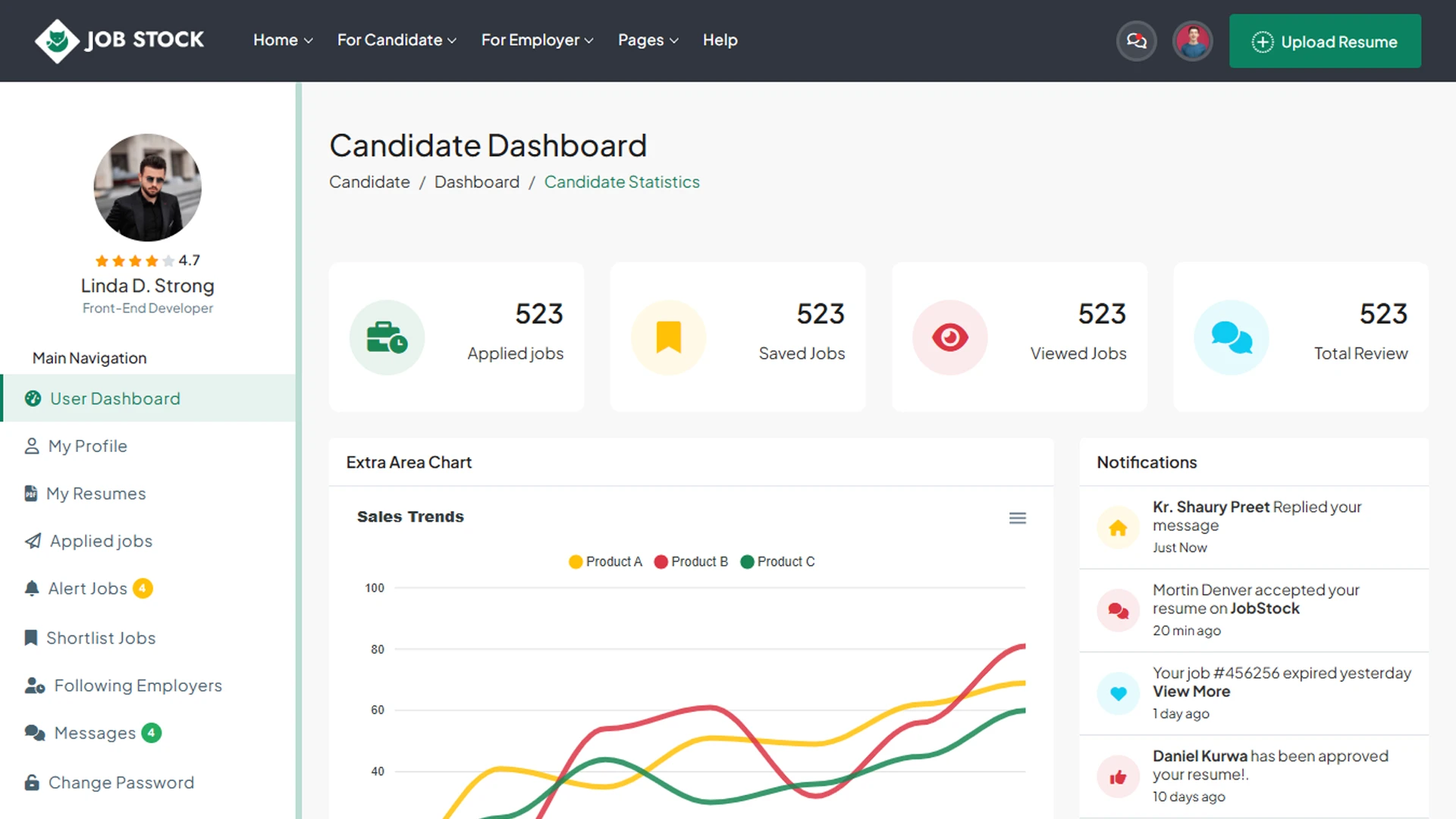Click Daniel Kurwa name in notifications
The height and width of the screenshot is (819, 1456).
(1200, 756)
